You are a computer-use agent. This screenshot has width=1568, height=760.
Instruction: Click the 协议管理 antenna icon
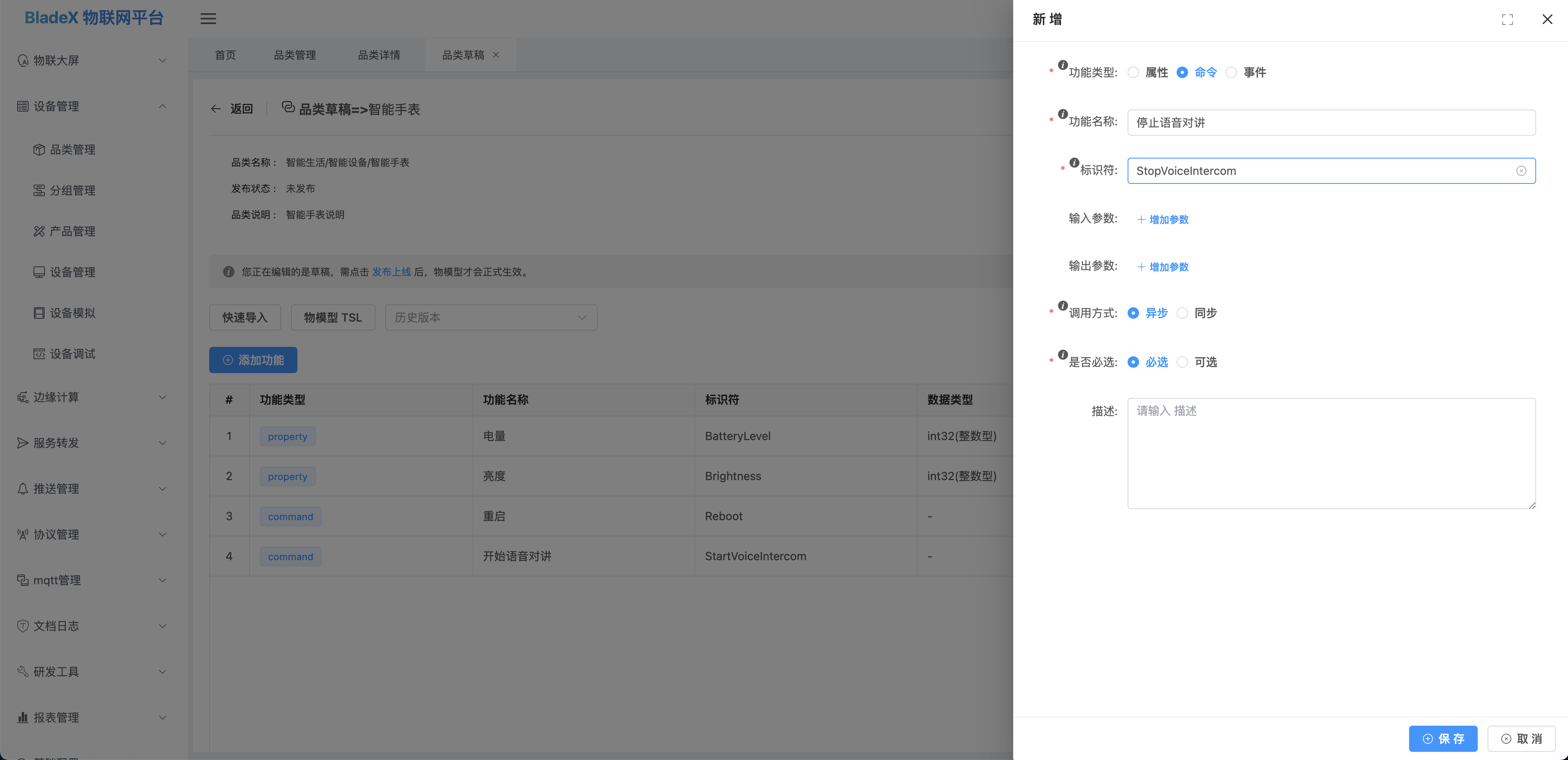(x=22, y=534)
